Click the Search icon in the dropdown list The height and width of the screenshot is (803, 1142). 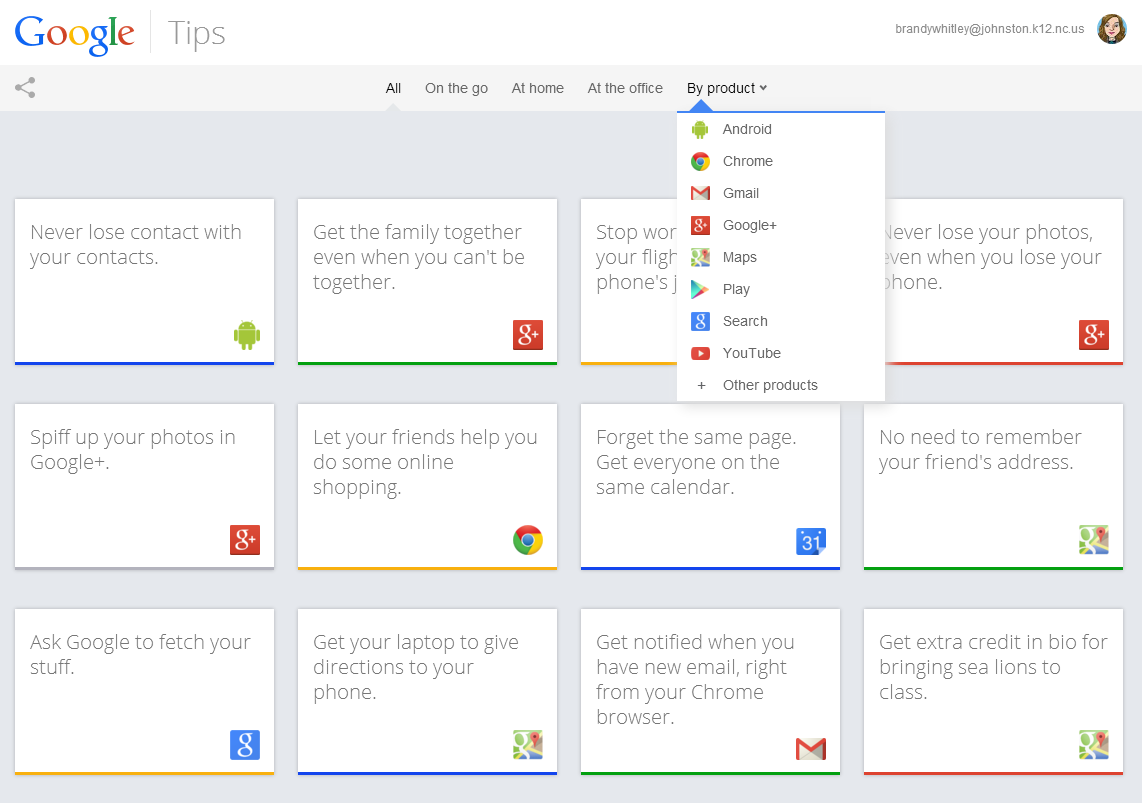click(700, 322)
